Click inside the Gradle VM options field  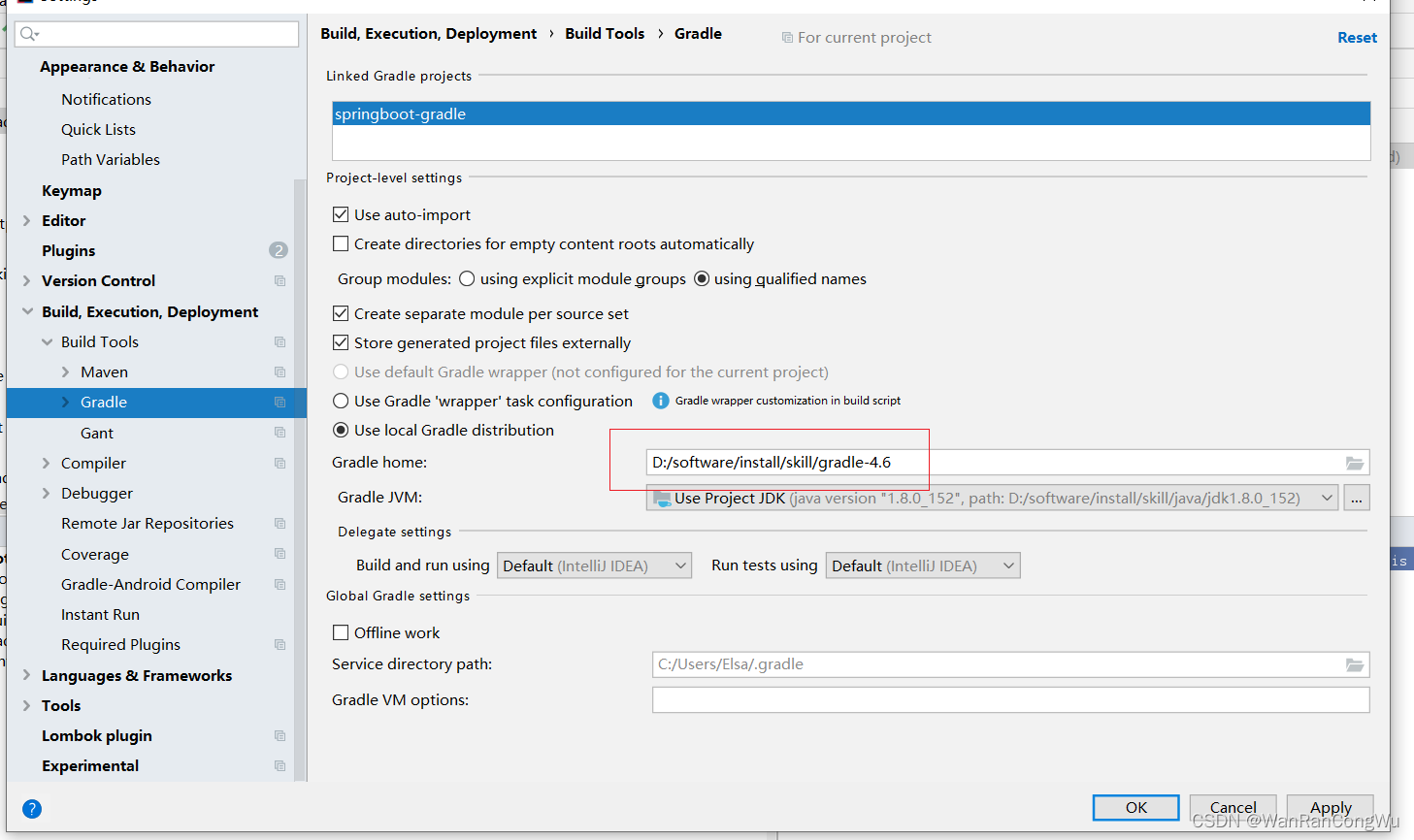(x=1009, y=699)
